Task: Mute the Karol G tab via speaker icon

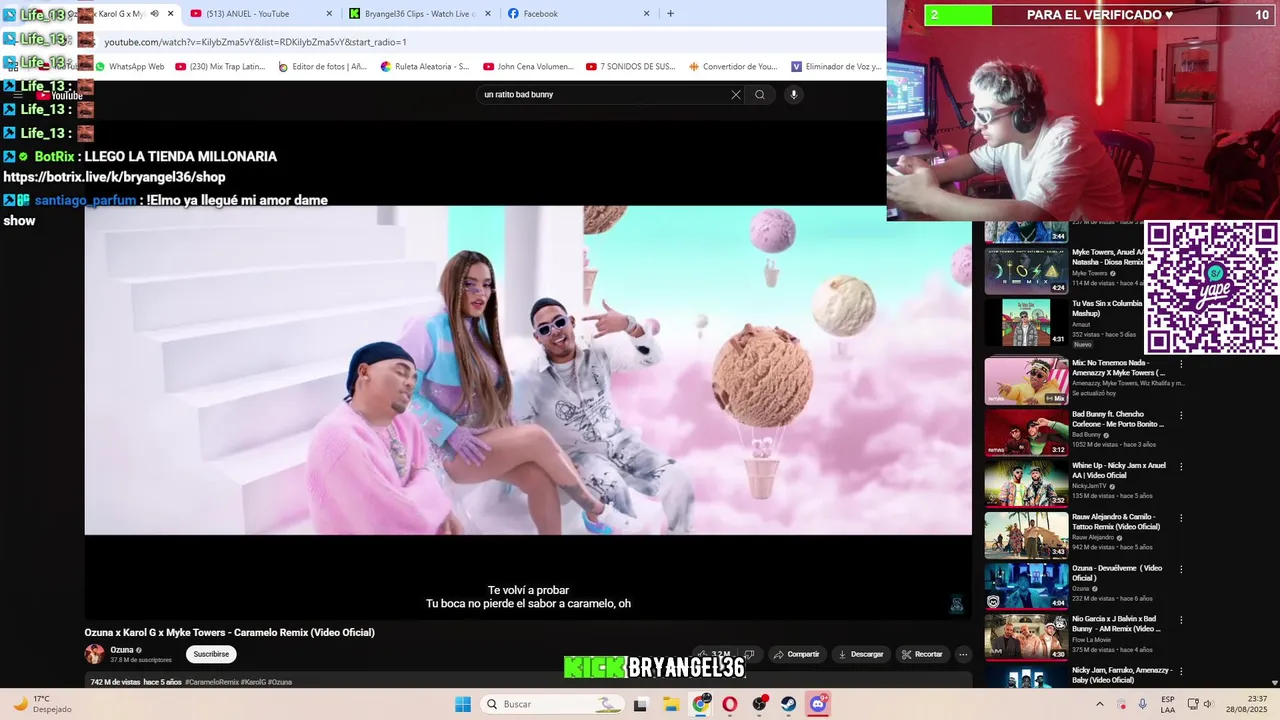Action: [x=154, y=14]
